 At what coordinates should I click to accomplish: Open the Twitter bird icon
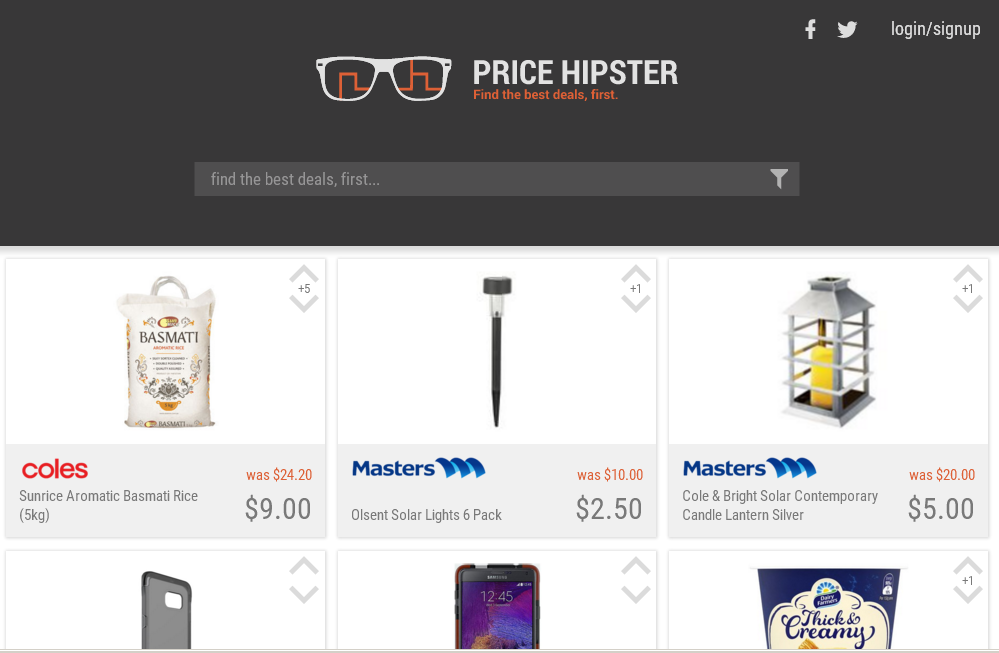(x=847, y=29)
